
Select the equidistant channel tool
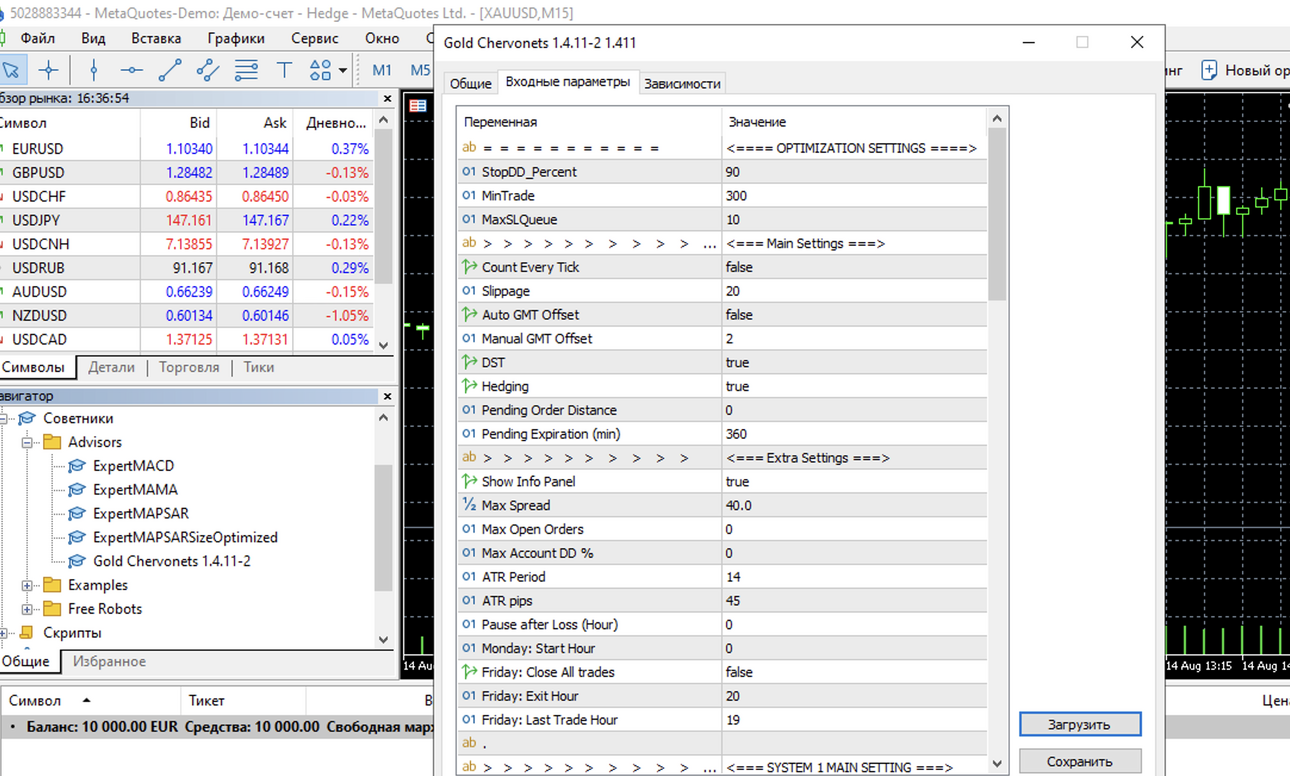point(208,70)
